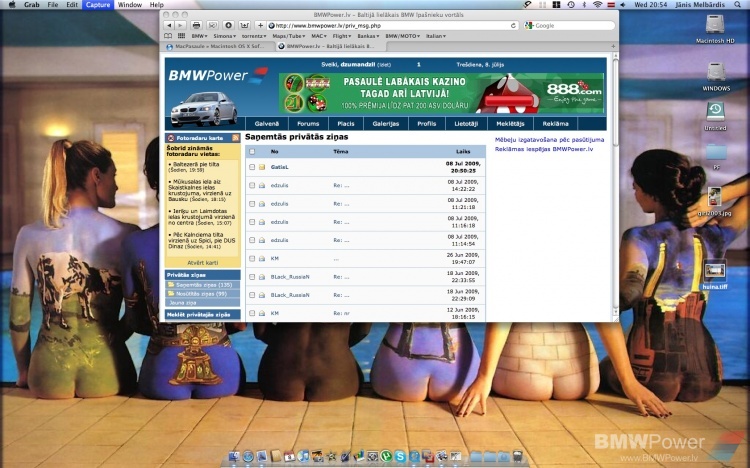Click the Safari window vertical scrollbar

pyautogui.click(x=615, y=184)
